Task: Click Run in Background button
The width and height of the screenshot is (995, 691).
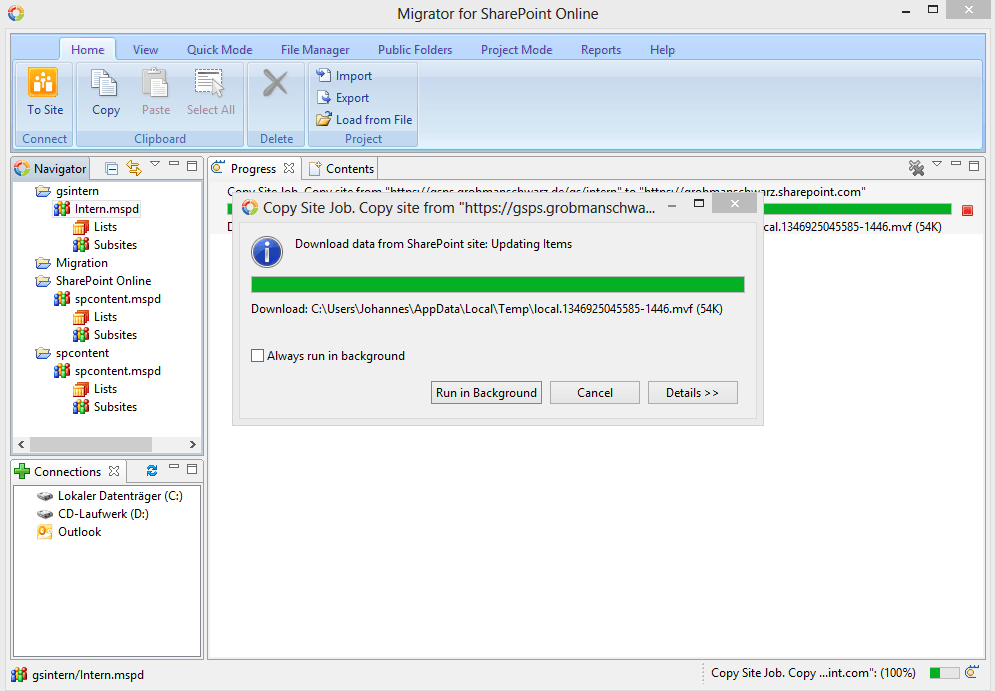Action: (x=486, y=393)
